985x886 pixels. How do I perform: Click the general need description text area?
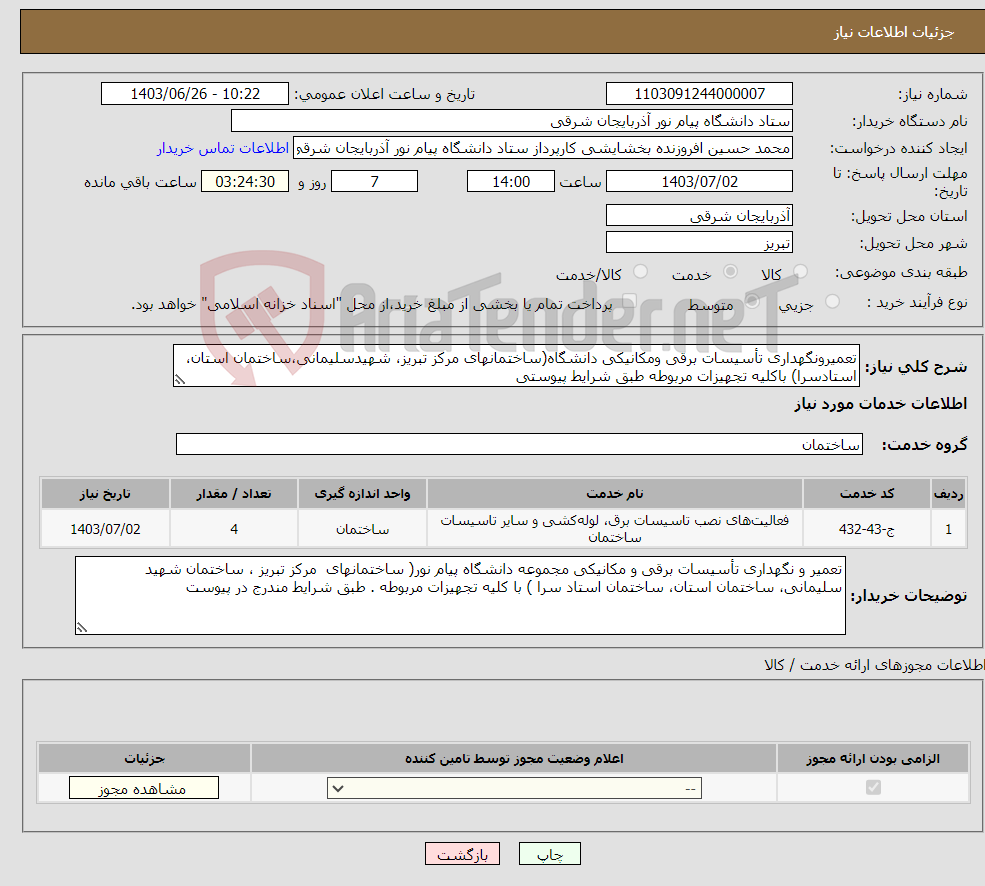pos(516,366)
